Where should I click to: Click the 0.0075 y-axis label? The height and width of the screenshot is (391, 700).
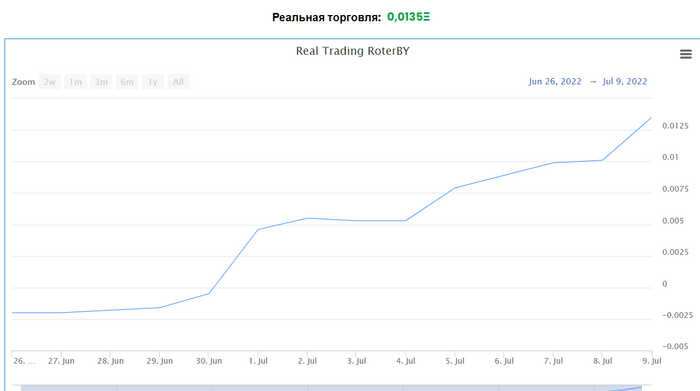[x=675, y=189]
